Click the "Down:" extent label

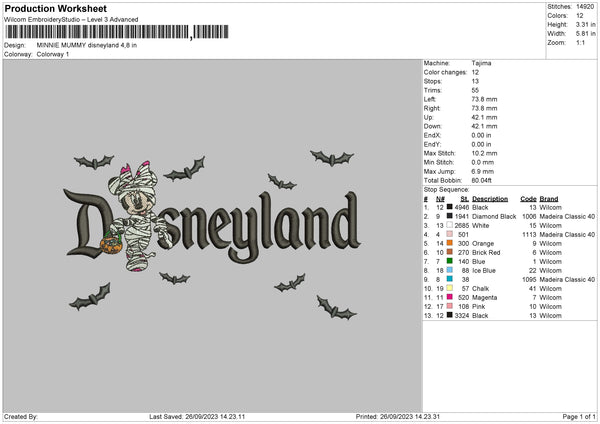432,126
